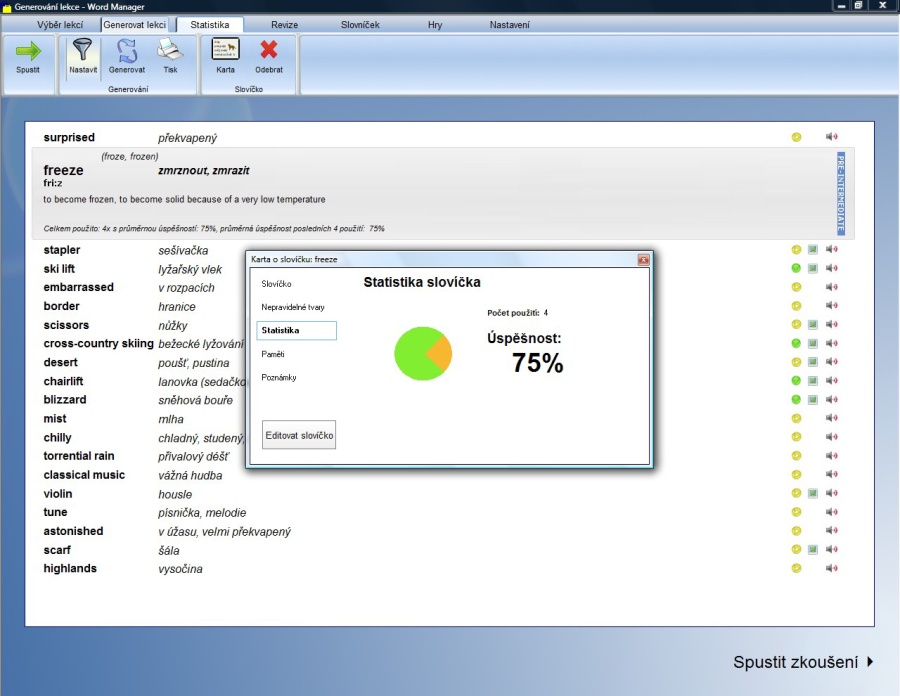The width and height of the screenshot is (900, 696).
Task: Click the success rate pie chart
Action: point(423,353)
